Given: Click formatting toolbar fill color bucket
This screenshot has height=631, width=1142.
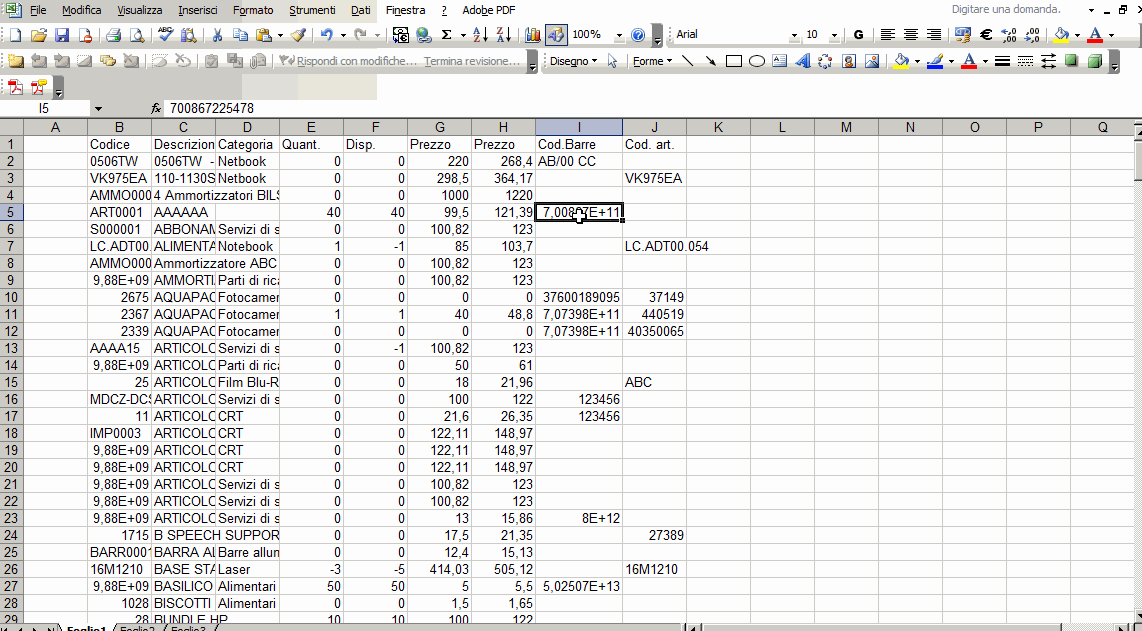Looking at the screenshot, I should (x=1061, y=35).
